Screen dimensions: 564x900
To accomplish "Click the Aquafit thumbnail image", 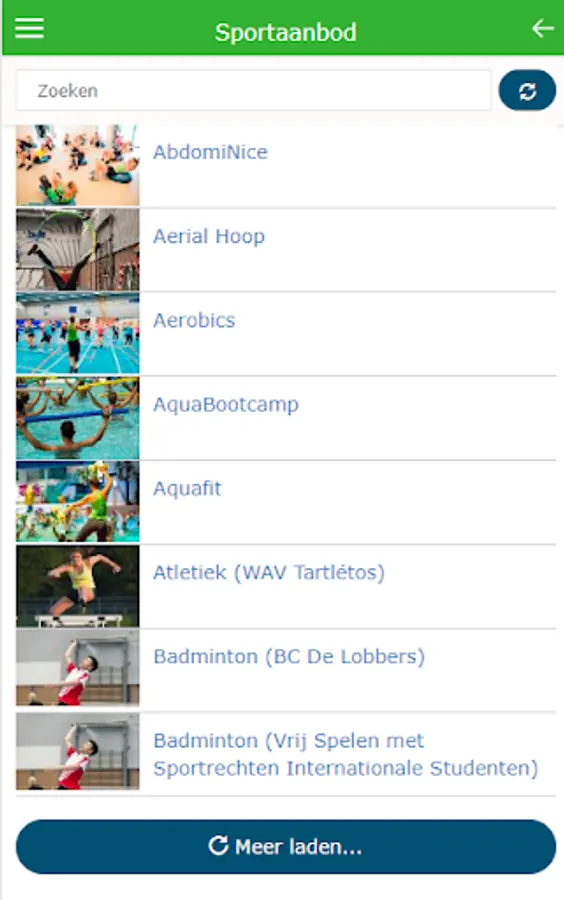I will coord(77,502).
